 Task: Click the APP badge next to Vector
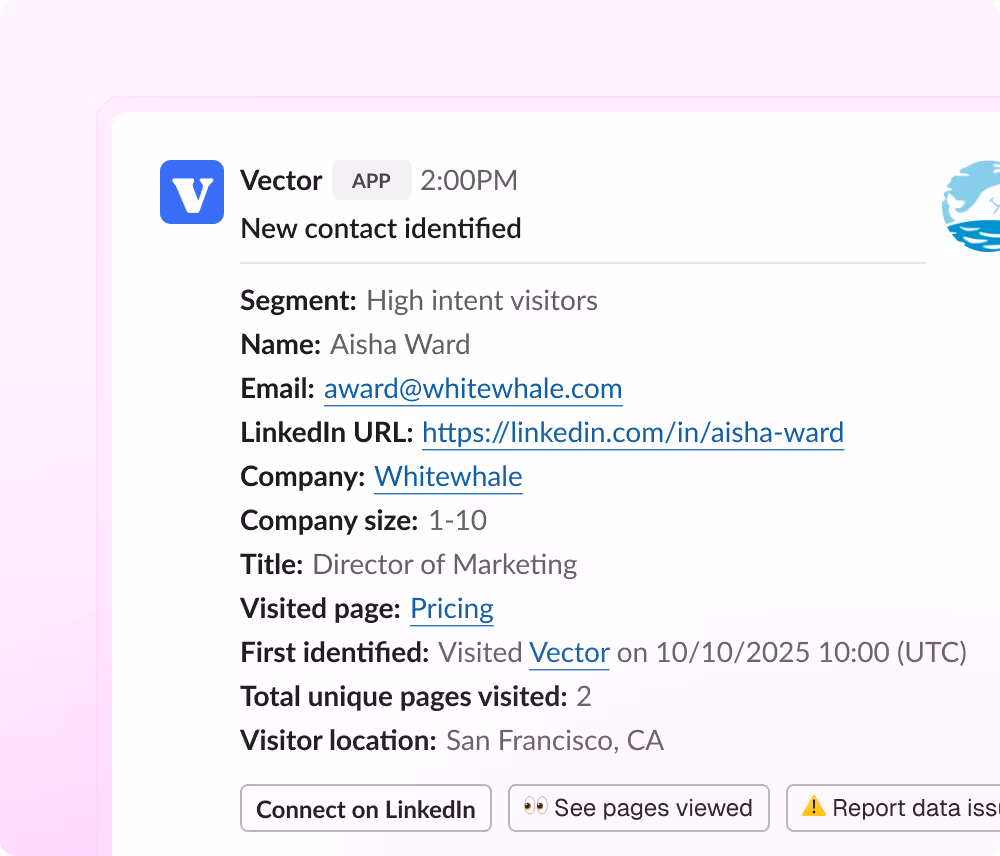click(371, 181)
